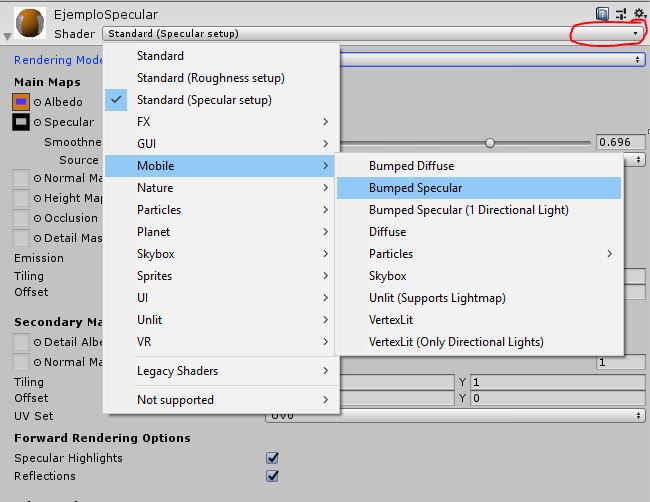
Task: Expand the Particles shader submenu
Action: [222, 210]
